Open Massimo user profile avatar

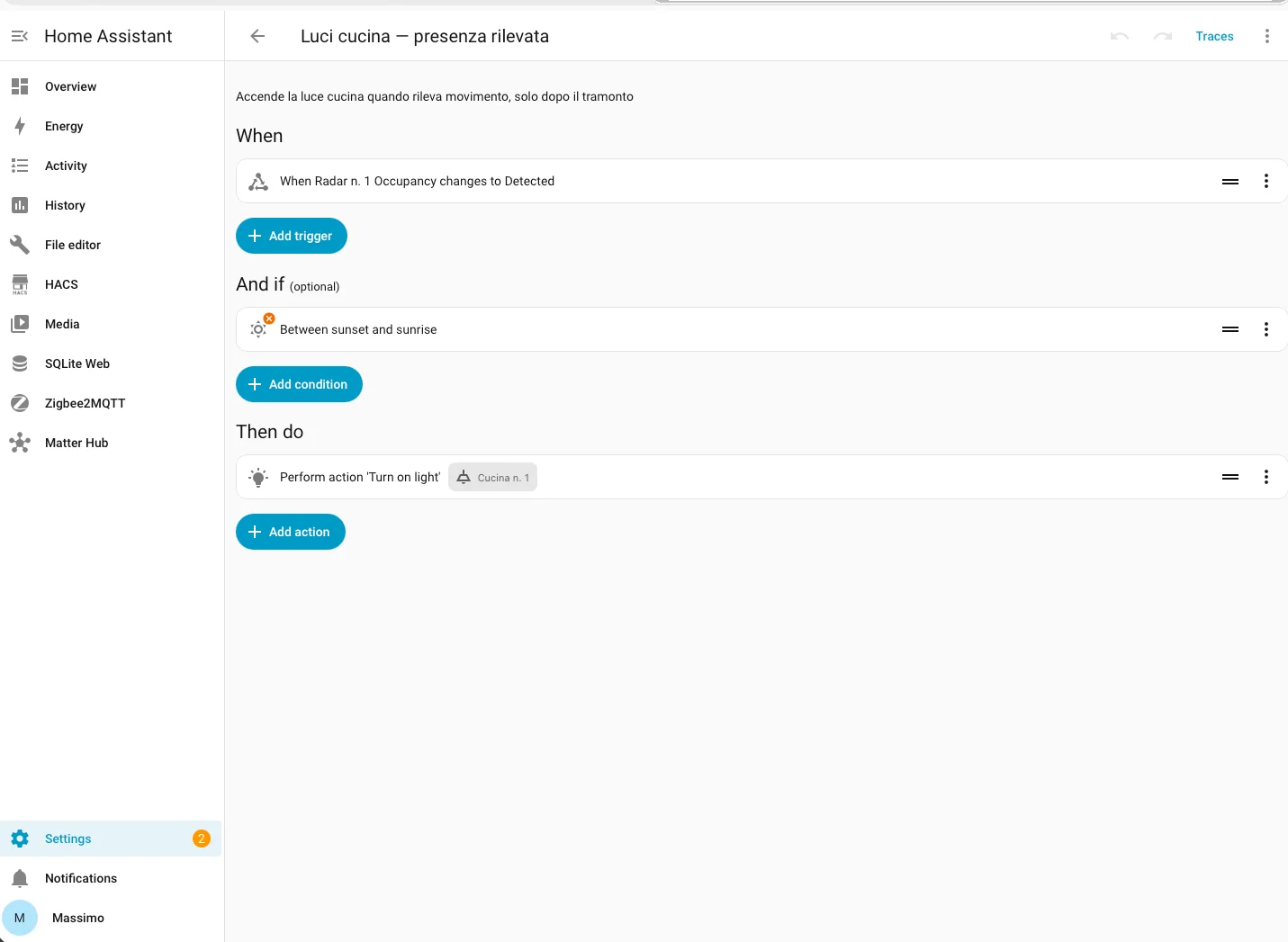pyautogui.click(x=20, y=918)
